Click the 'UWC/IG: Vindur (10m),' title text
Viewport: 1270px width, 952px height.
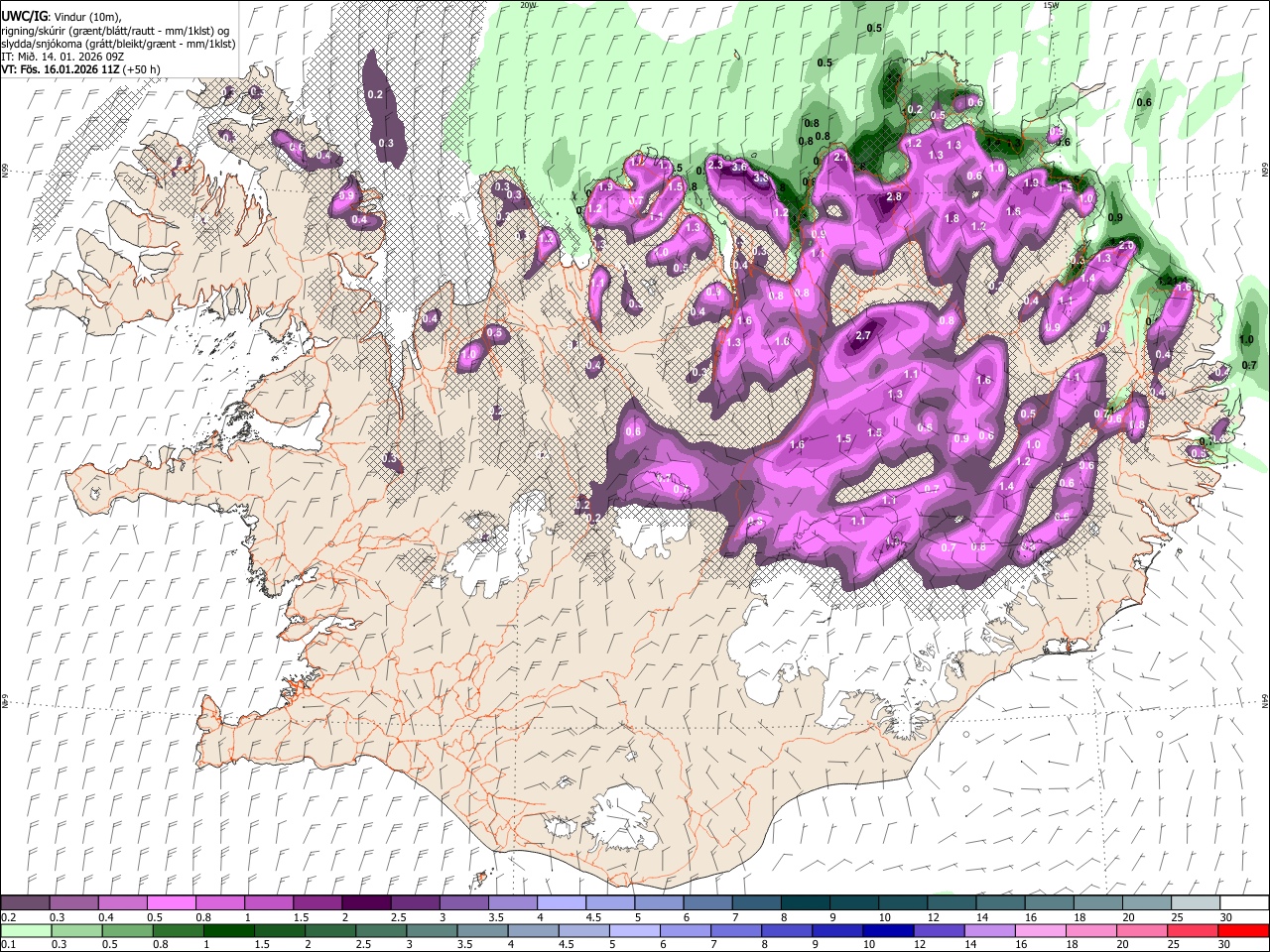coord(62,16)
